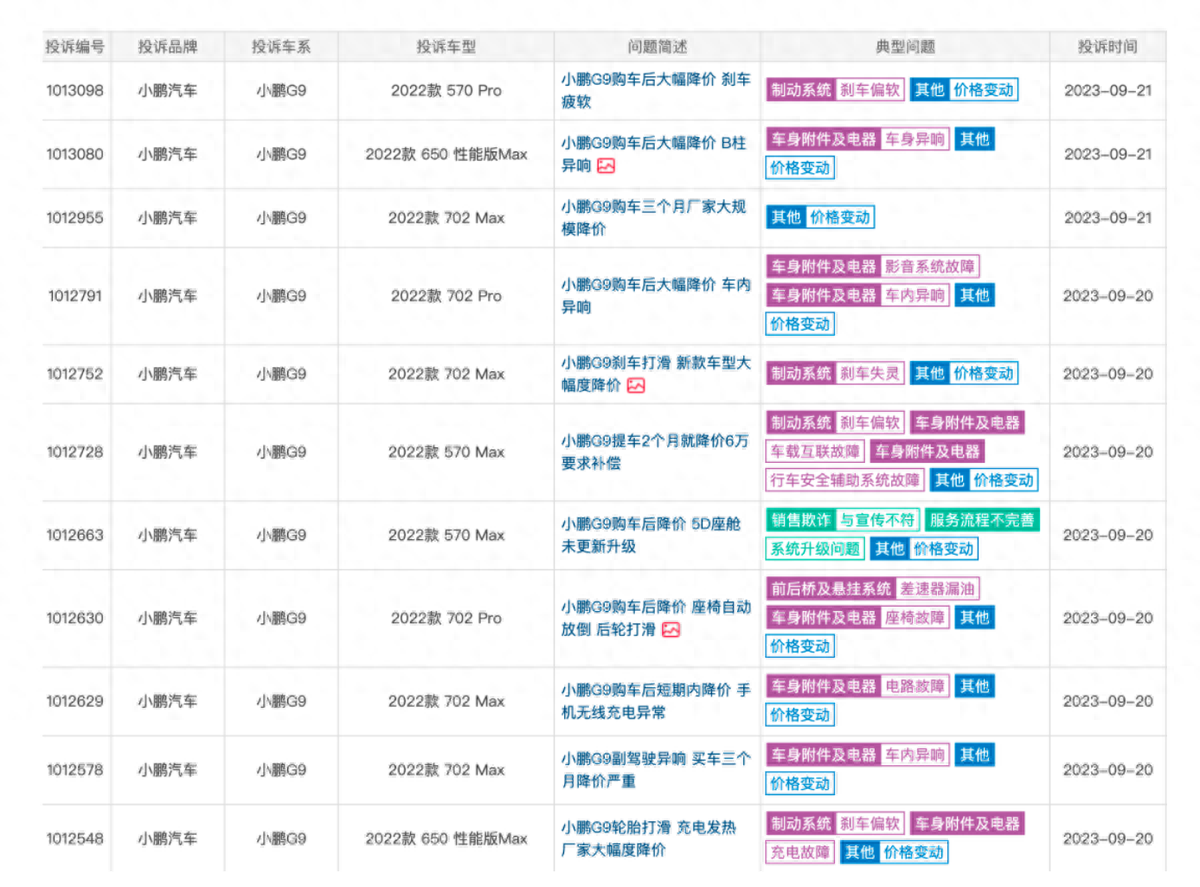Open image icon after 座椅自动放倒 后轮打滑
The image size is (1200, 887).
pos(671,630)
